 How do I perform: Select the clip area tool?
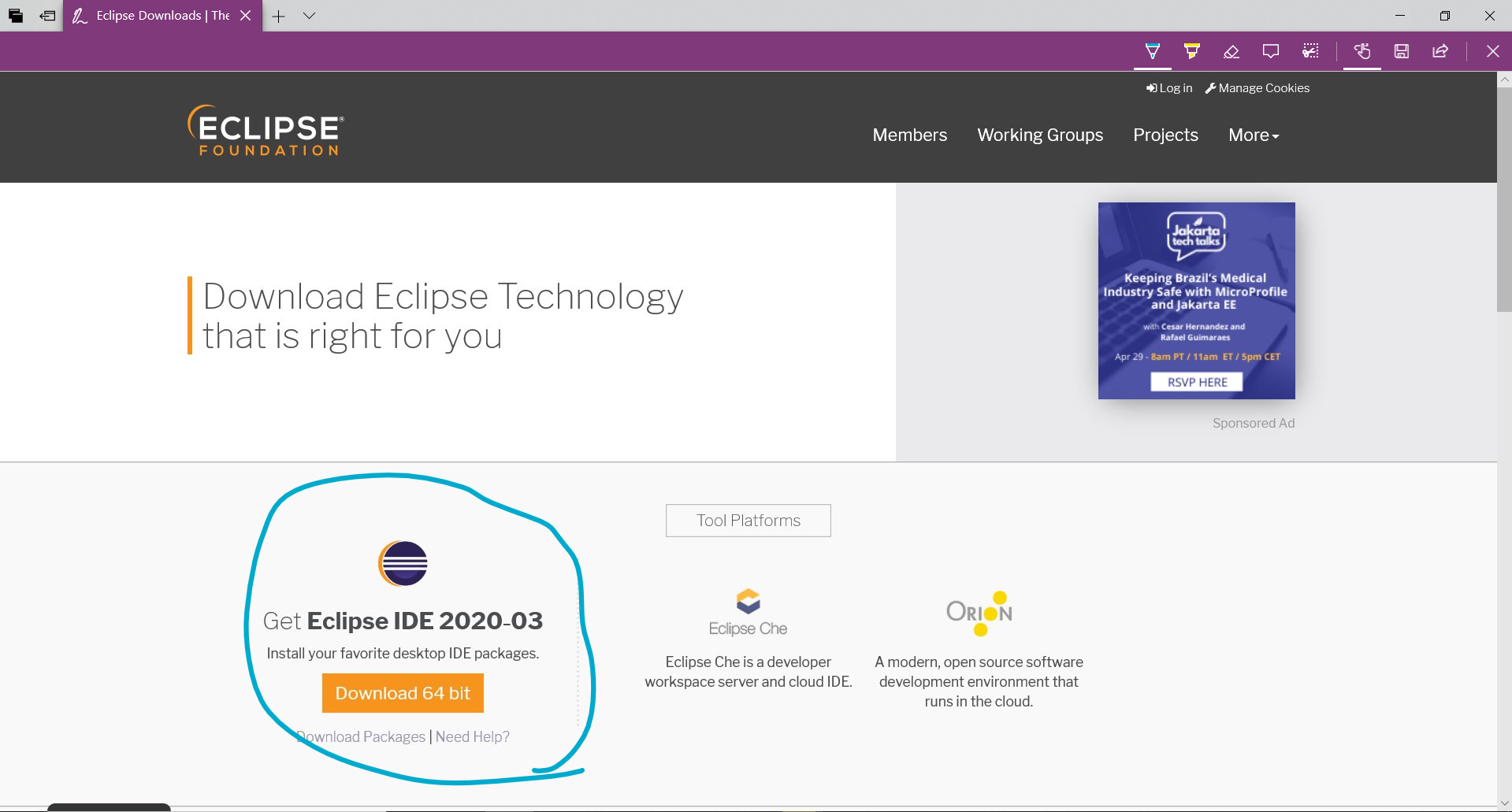click(1310, 52)
